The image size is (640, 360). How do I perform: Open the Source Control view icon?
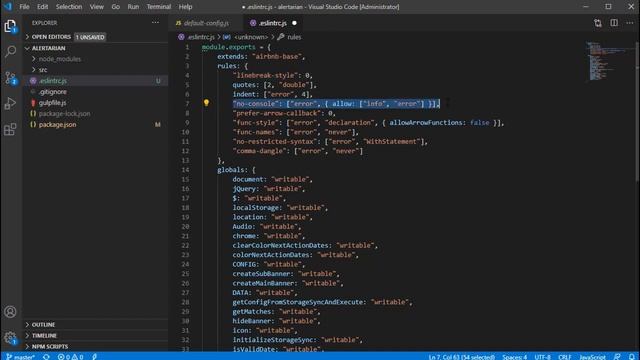coord(10,78)
